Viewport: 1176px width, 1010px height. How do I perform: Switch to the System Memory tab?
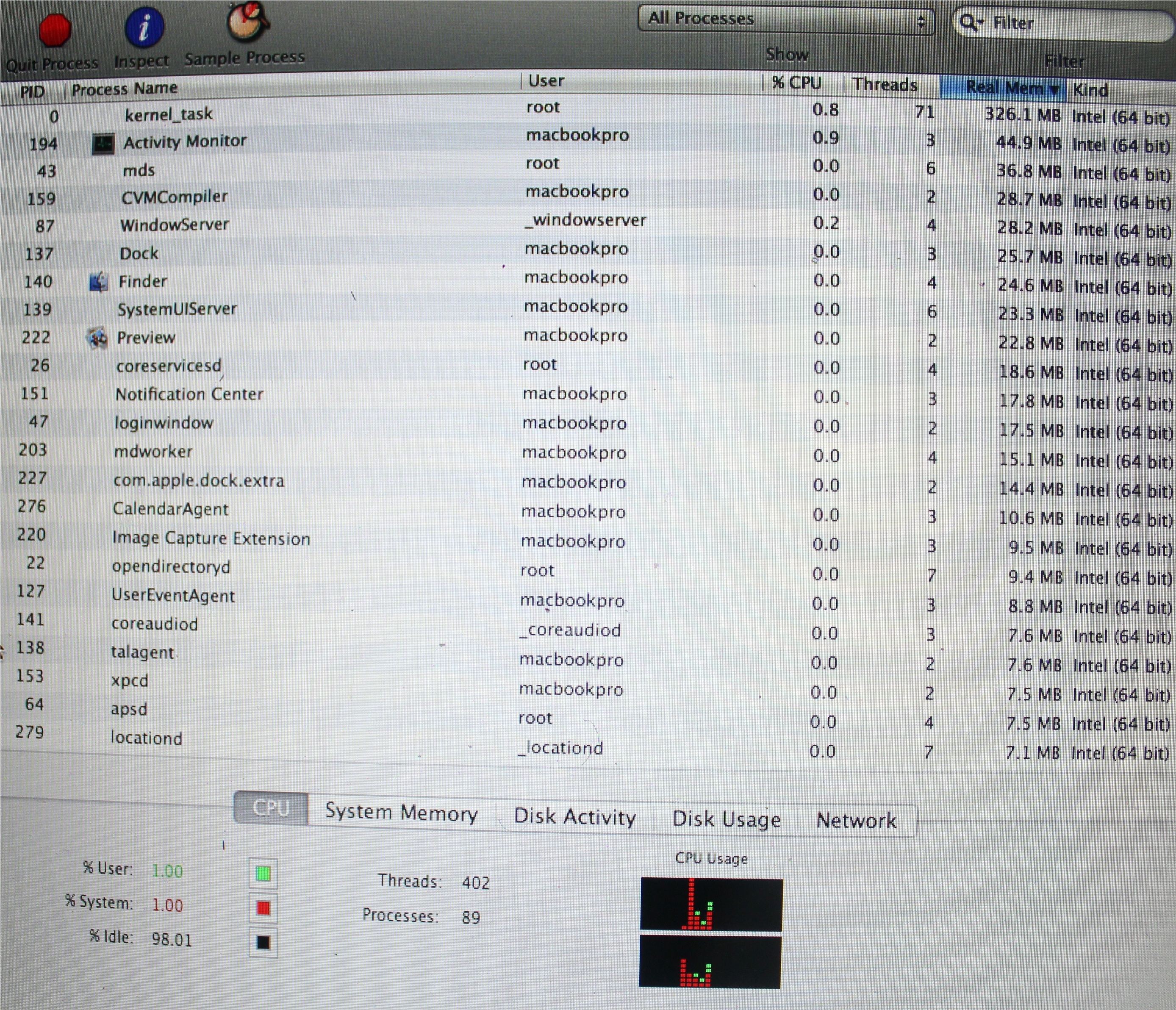[401, 813]
